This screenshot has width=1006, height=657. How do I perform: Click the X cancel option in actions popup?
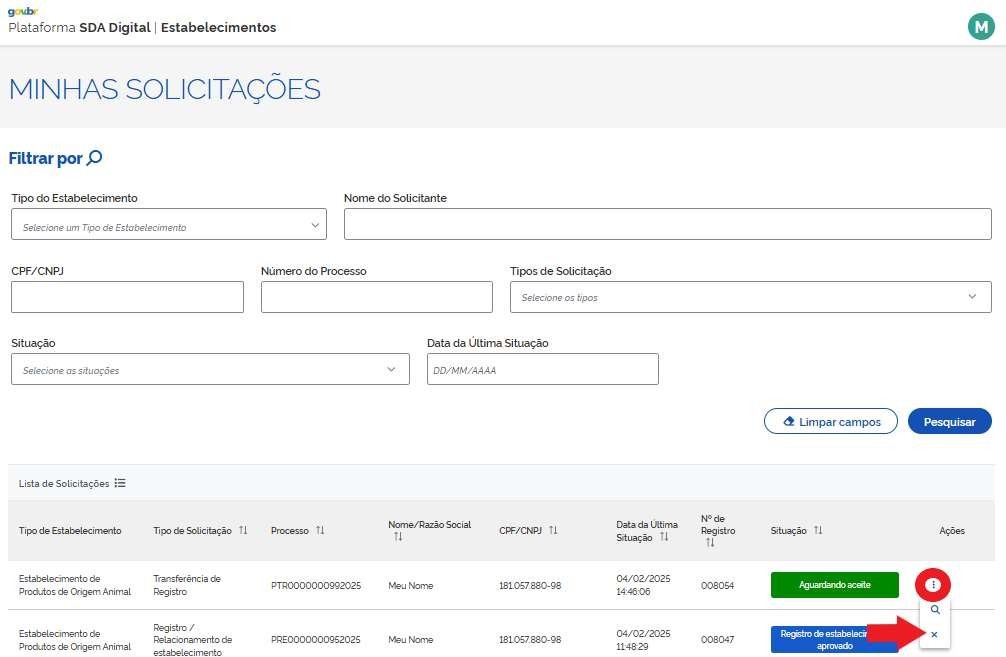tap(934, 634)
